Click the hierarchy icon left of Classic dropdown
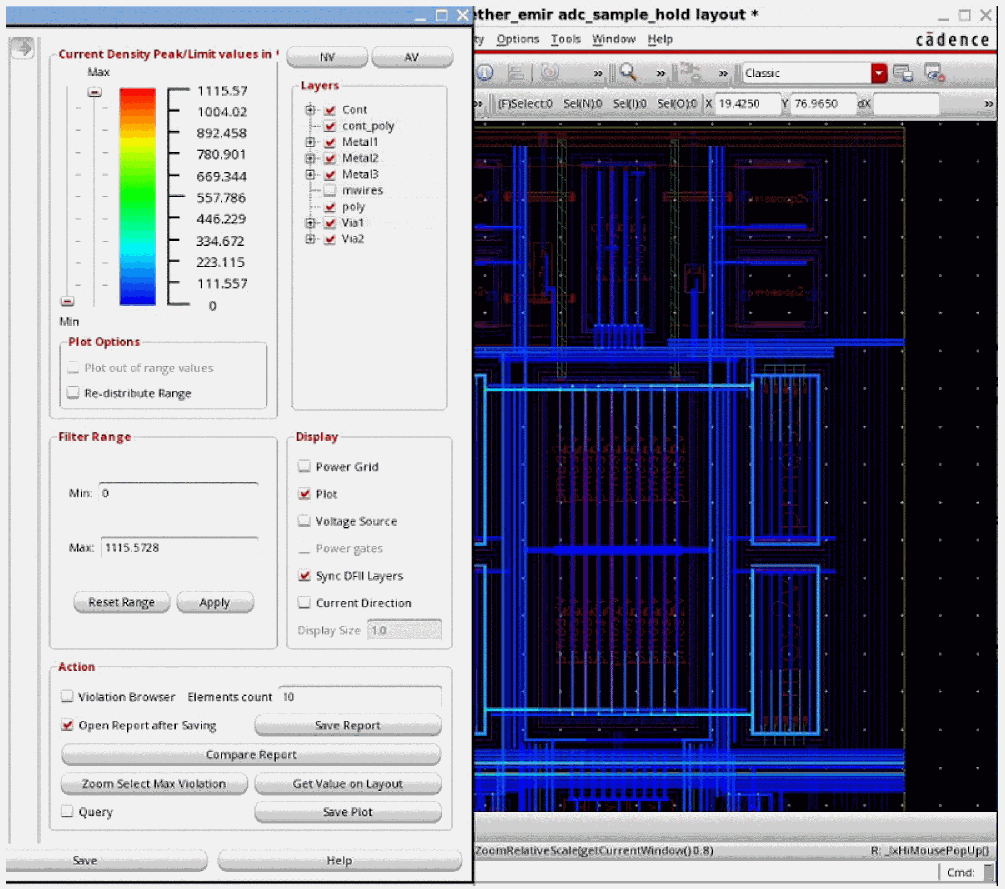 pos(688,73)
